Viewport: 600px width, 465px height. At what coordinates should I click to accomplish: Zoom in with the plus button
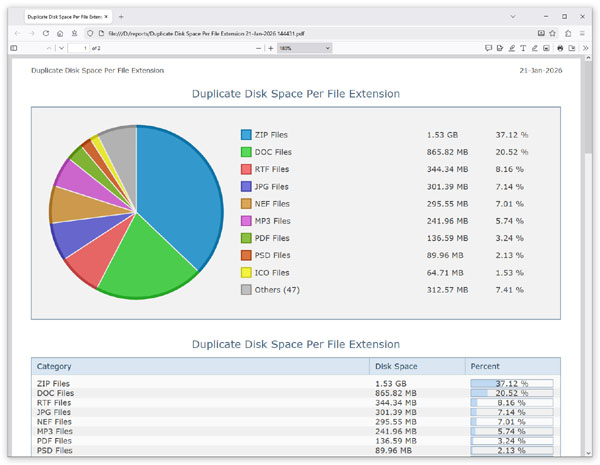271,48
